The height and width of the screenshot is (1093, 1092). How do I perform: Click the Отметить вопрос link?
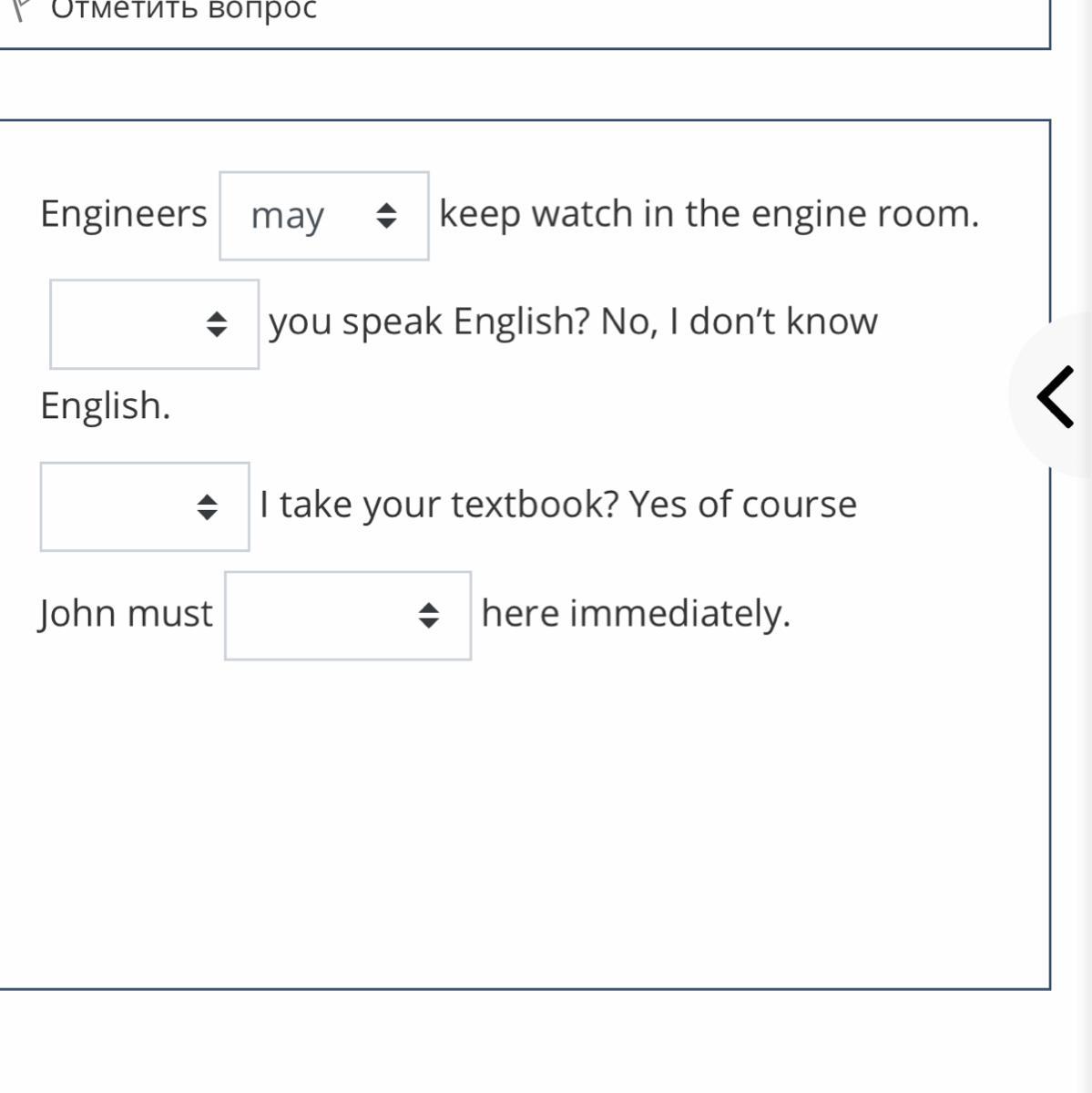(184, 9)
